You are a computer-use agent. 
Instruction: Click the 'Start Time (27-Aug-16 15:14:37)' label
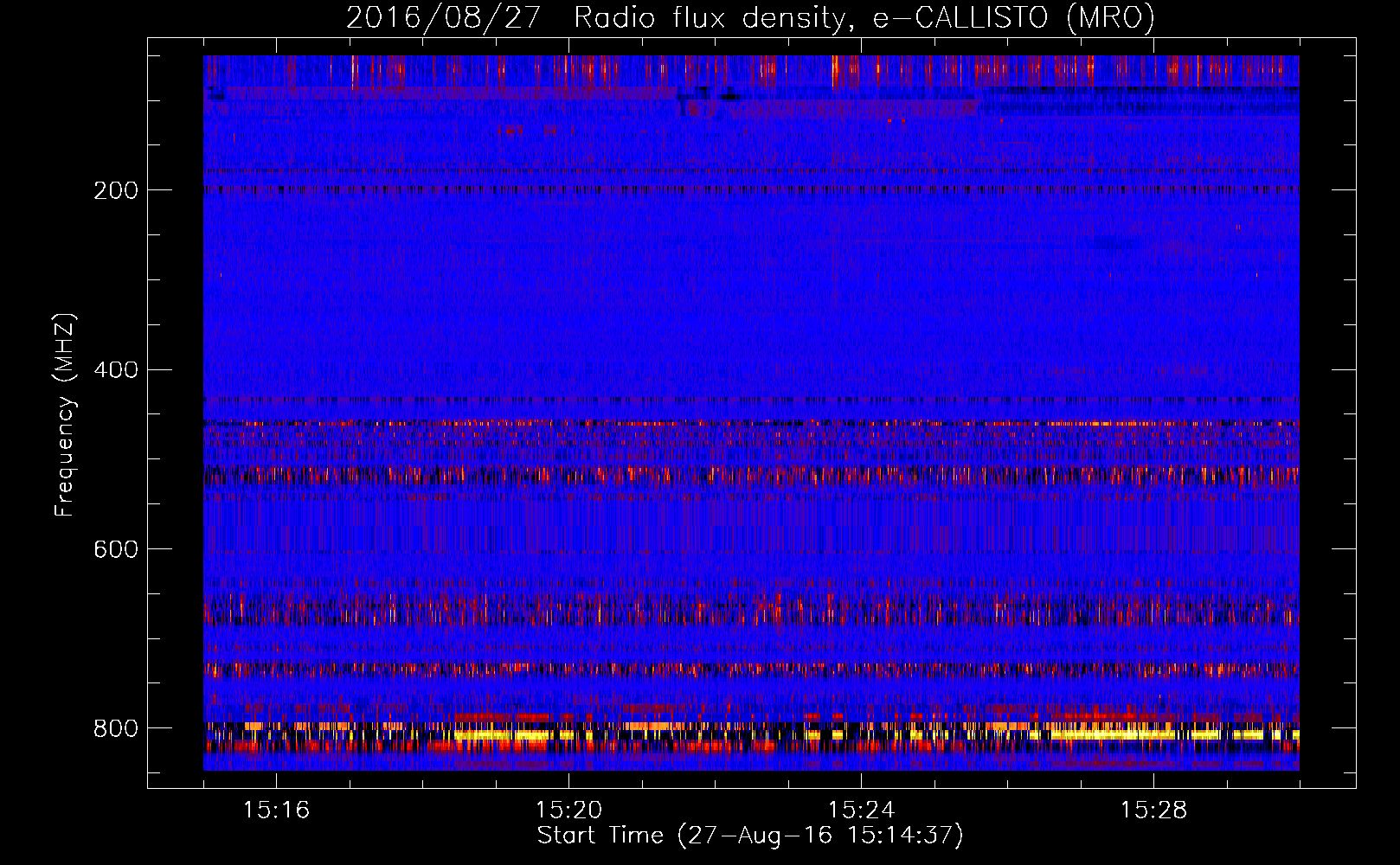750,836
